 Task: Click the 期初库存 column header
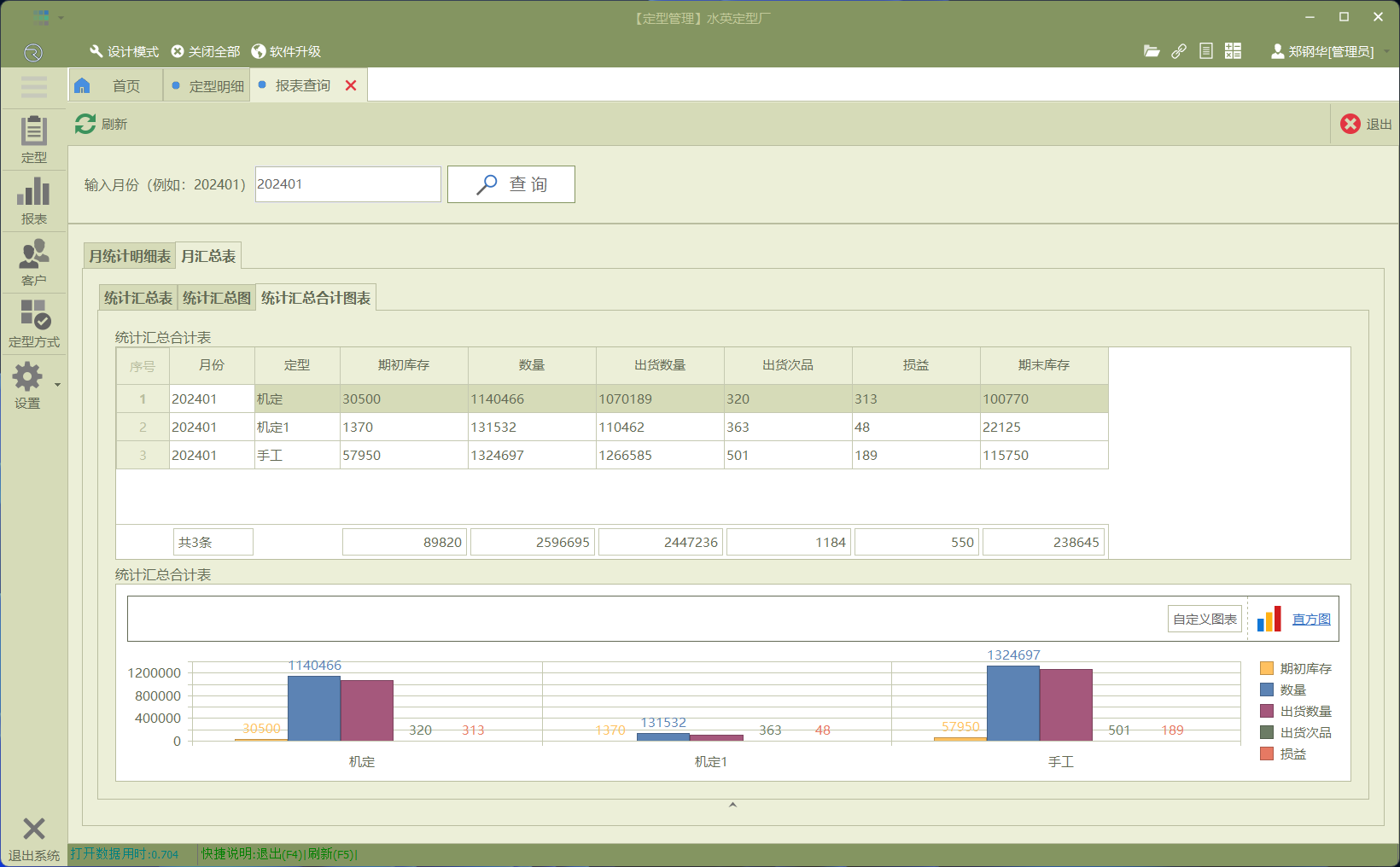[404, 365]
